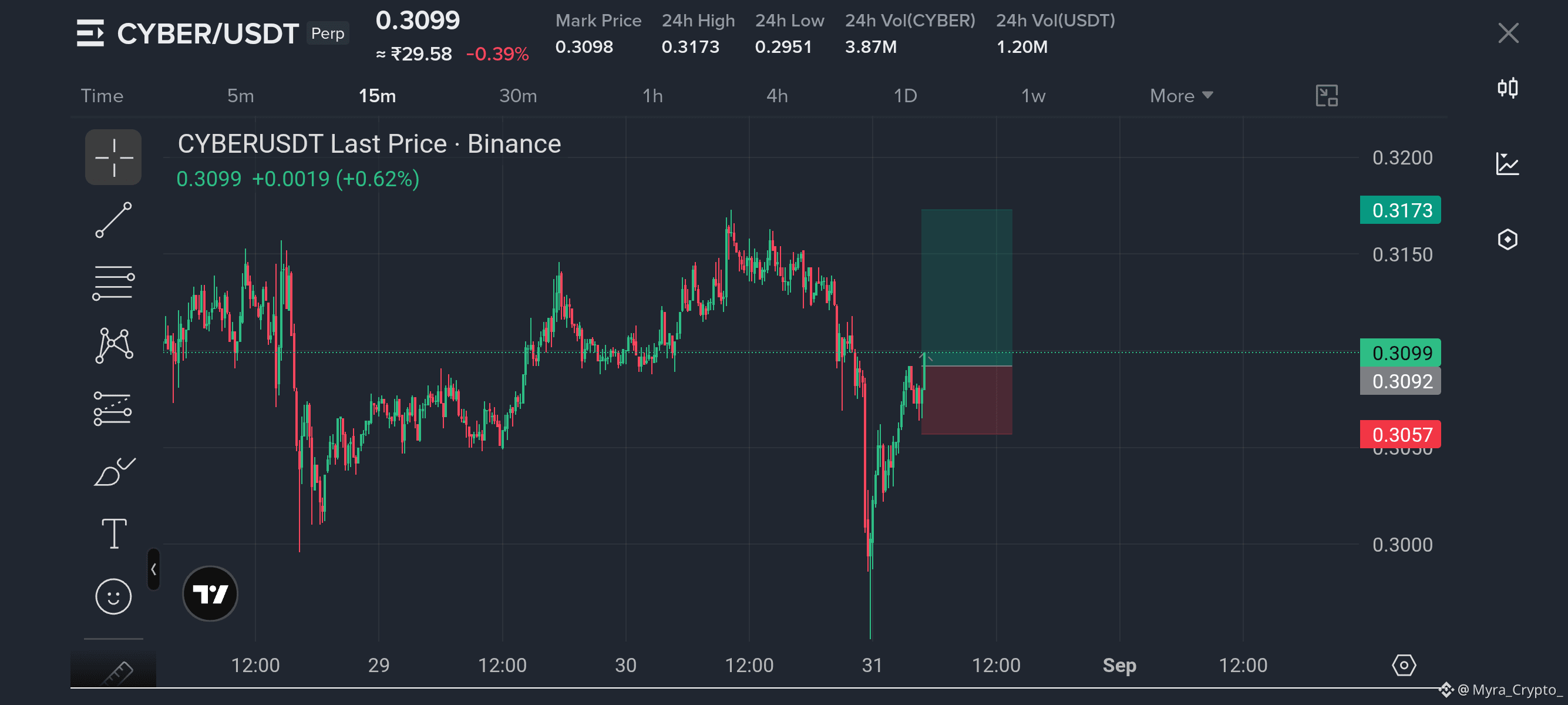Select the brush drawing tool
The width and height of the screenshot is (1568, 705).
point(113,472)
